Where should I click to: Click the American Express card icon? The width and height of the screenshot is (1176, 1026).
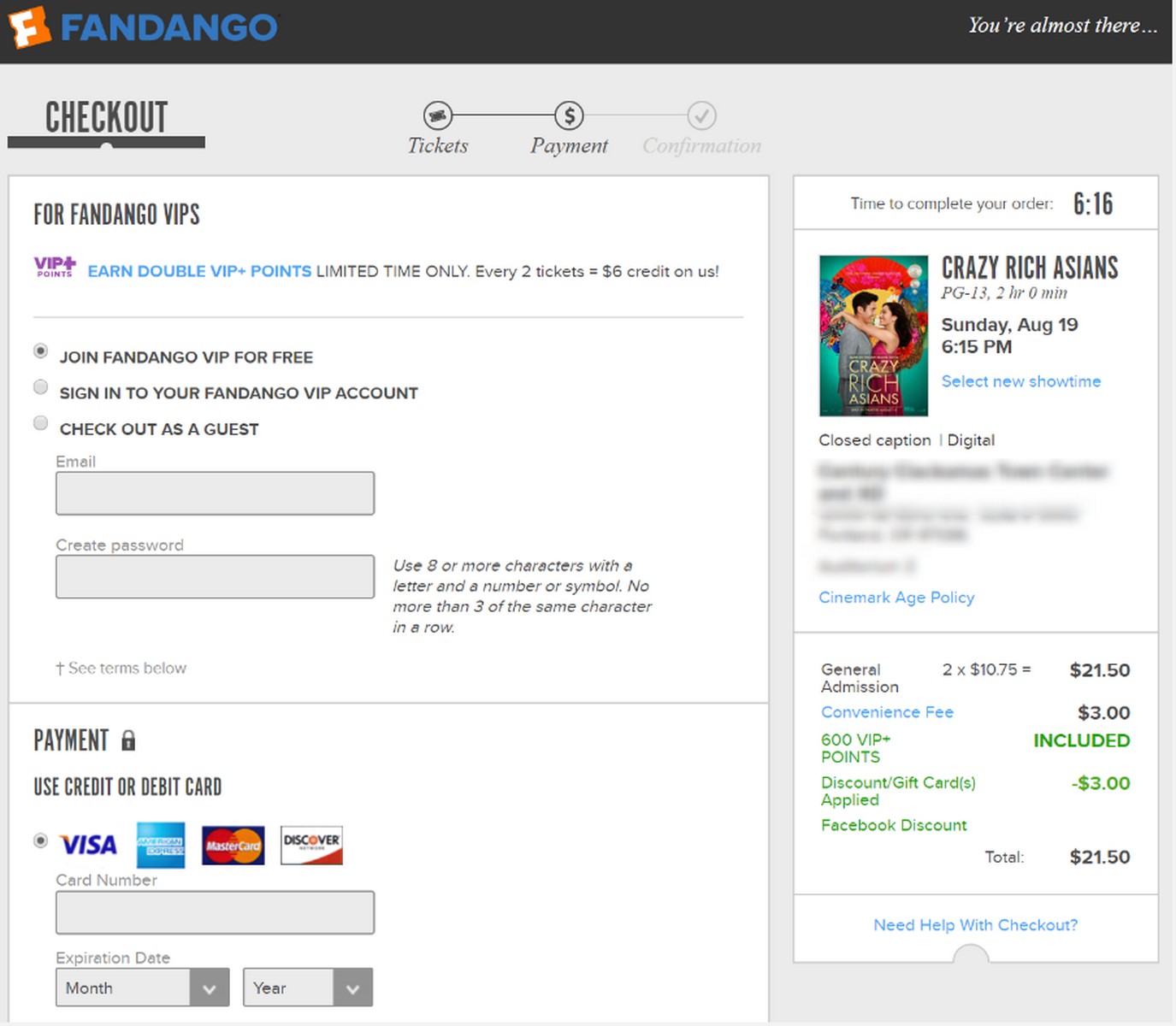160,845
